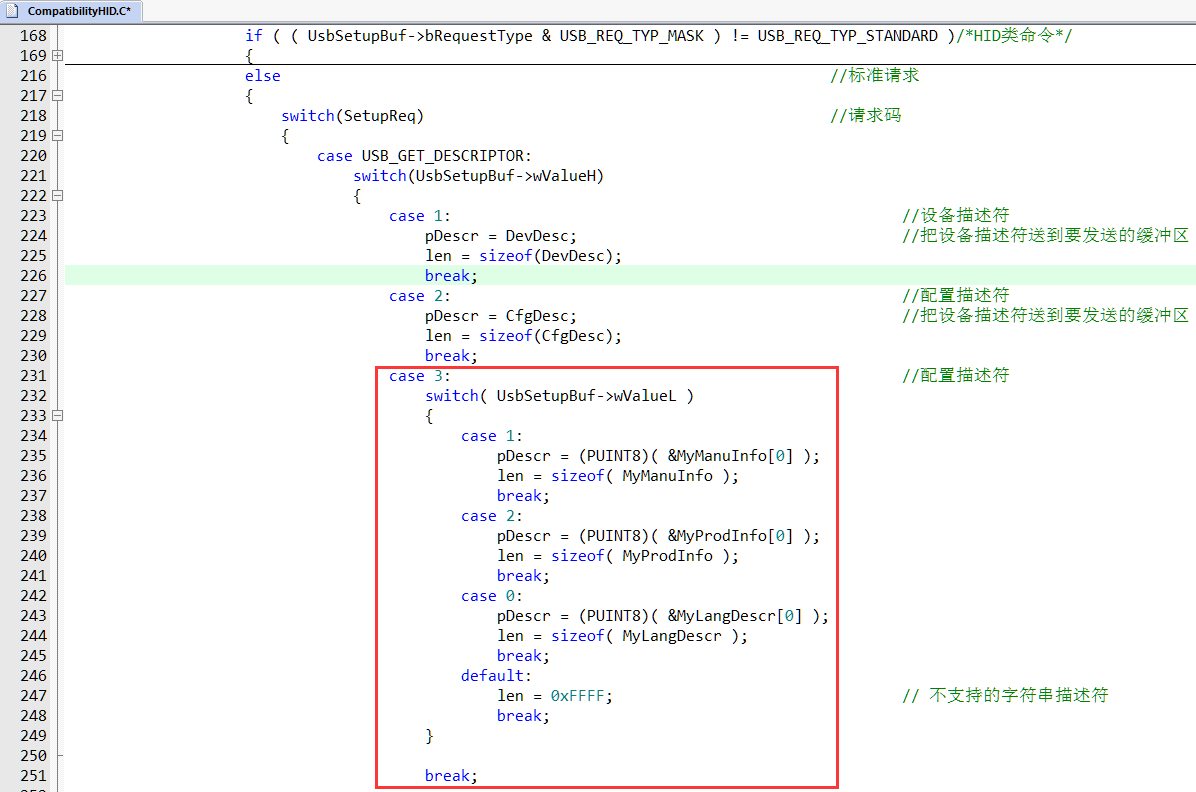Collapse the wValueL switch block at line 233

tap(57, 416)
